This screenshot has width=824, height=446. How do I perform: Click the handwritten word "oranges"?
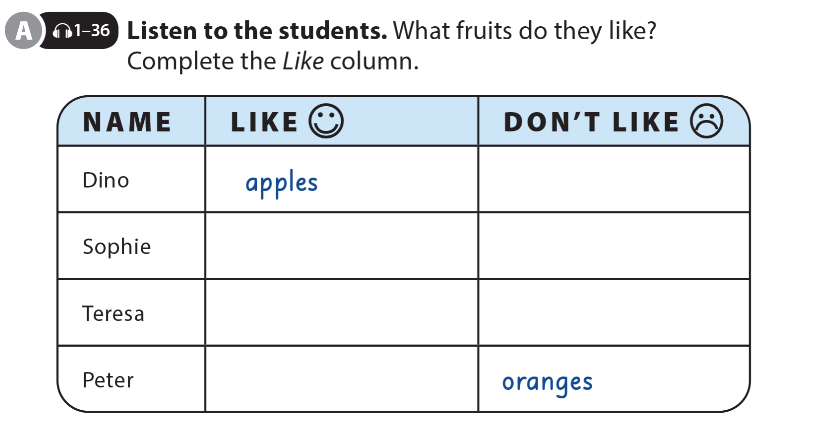click(547, 381)
